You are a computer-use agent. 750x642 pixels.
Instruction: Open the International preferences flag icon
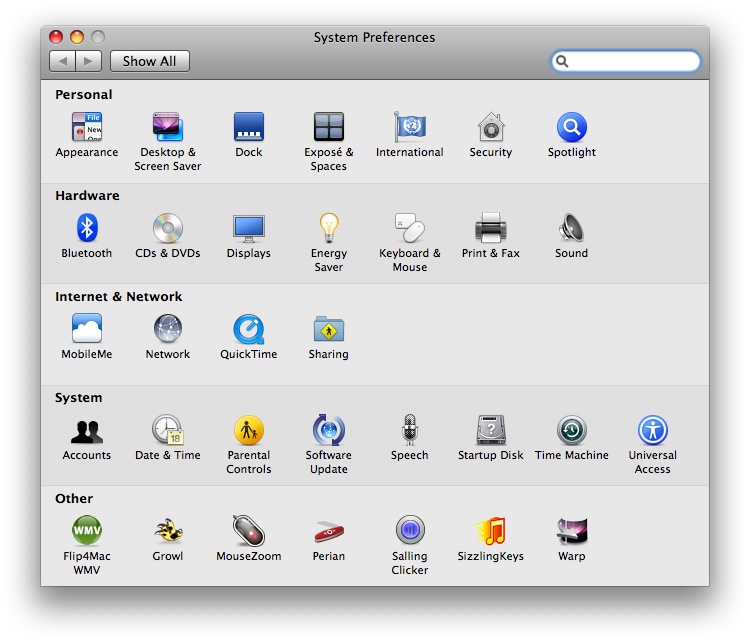point(410,127)
